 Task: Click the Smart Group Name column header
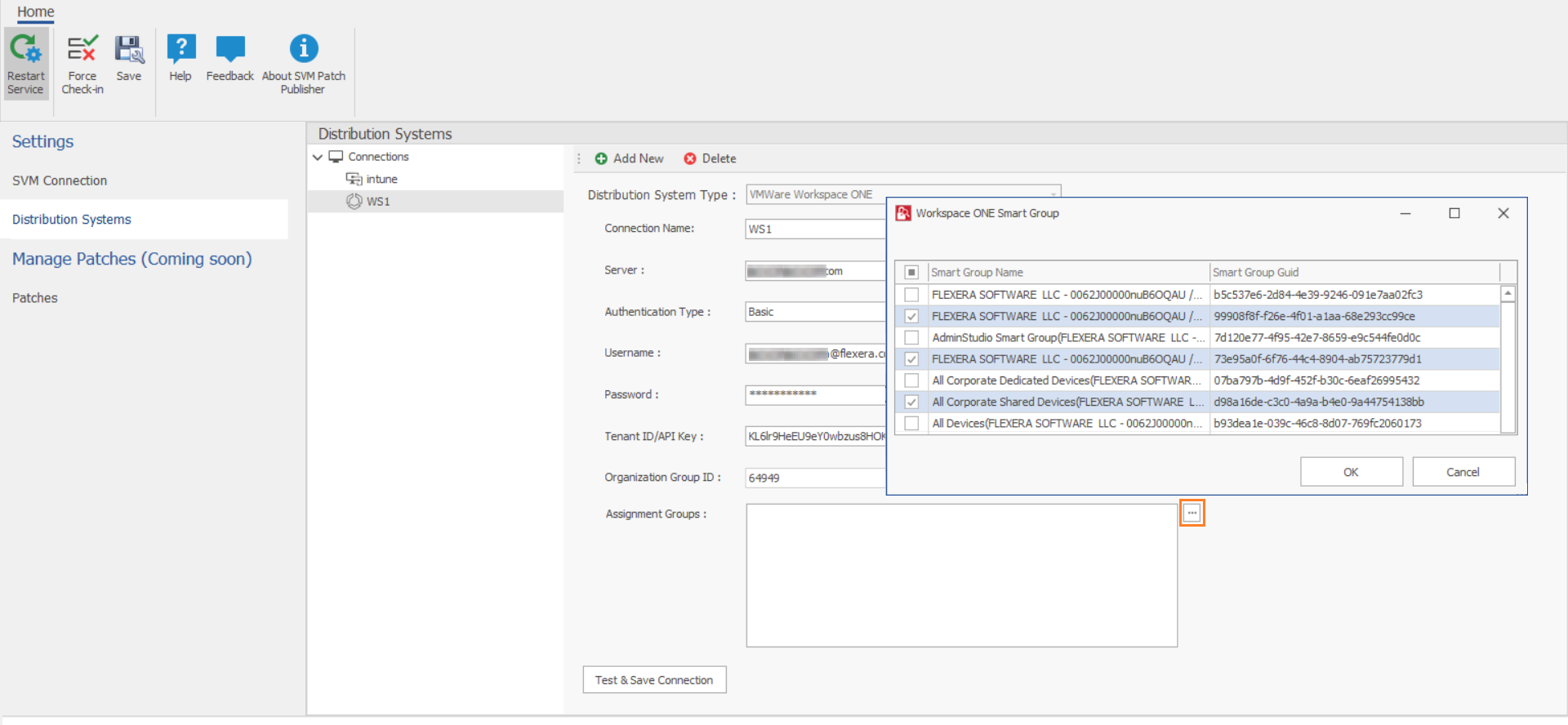click(x=1068, y=273)
